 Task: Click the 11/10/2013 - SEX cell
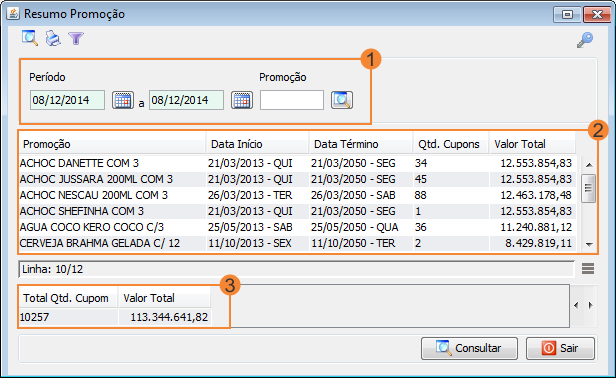click(257, 243)
